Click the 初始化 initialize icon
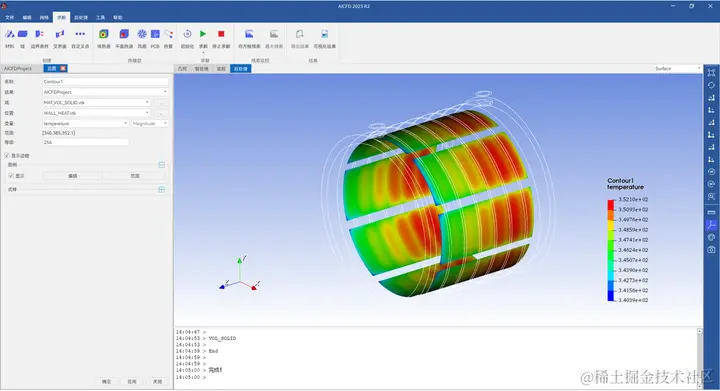The image size is (720, 391). pyautogui.click(x=187, y=34)
